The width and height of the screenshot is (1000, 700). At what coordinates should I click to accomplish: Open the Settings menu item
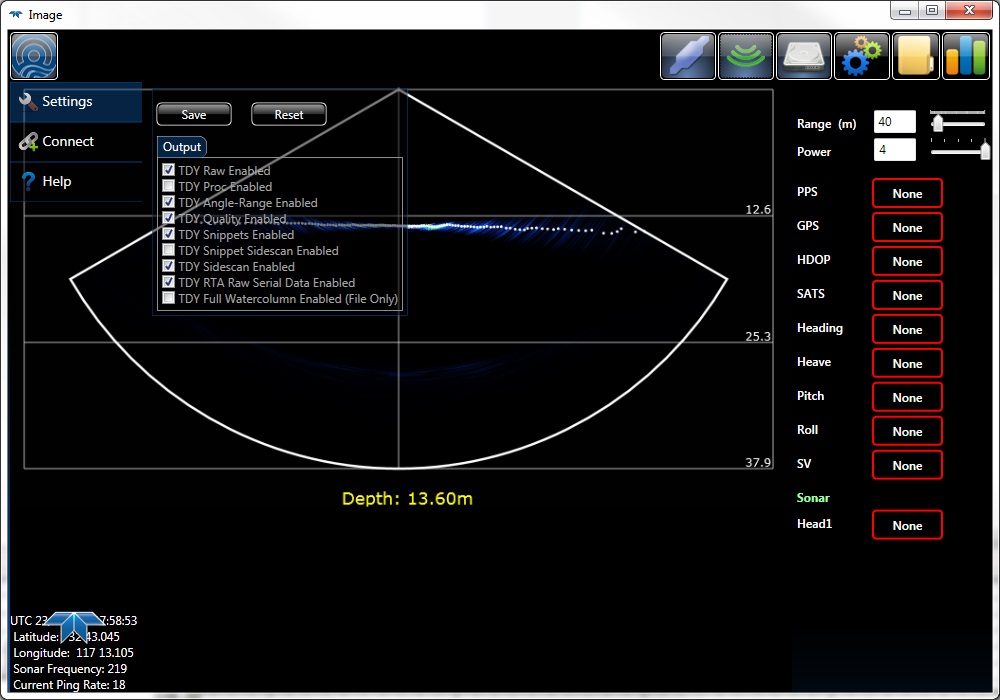(67, 102)
